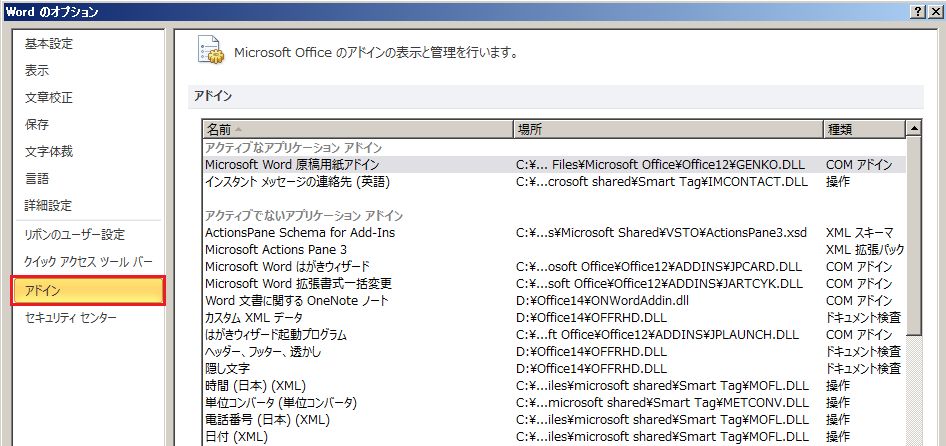Click the XML スキーマ type cell
Screen dimensions: 946x446
click(x=860, y=233)
